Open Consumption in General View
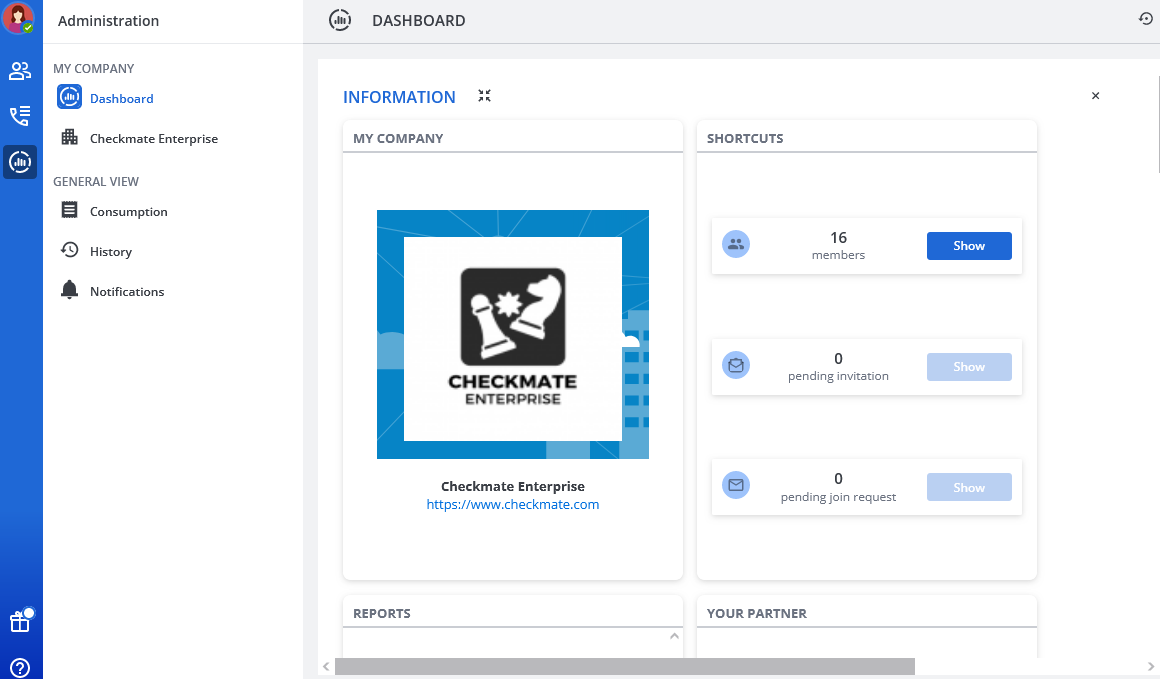The width and height of the screenshot is (1160, 679). pos(128,211)
